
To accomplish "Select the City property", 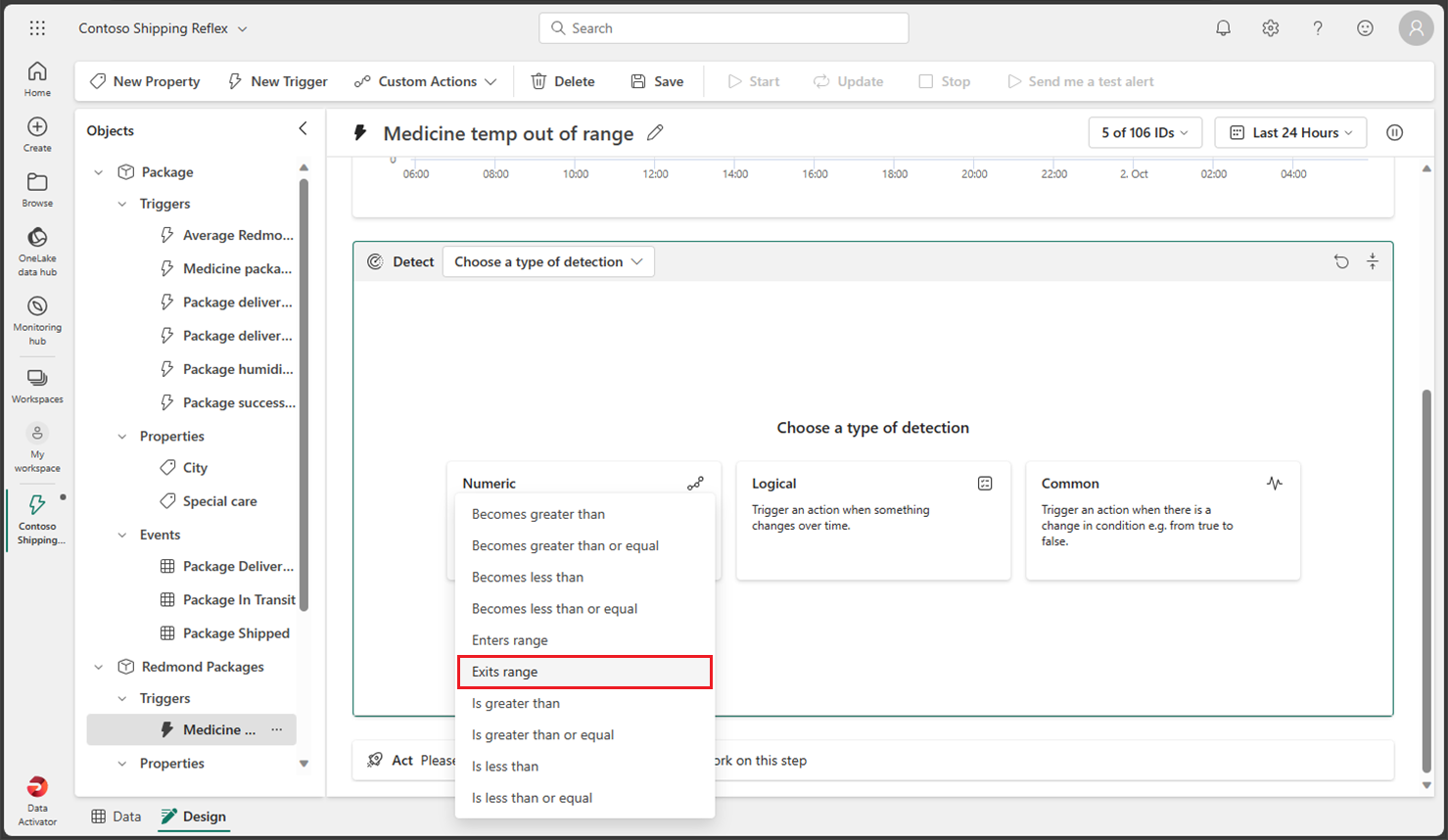I will (x=184, y=468).
